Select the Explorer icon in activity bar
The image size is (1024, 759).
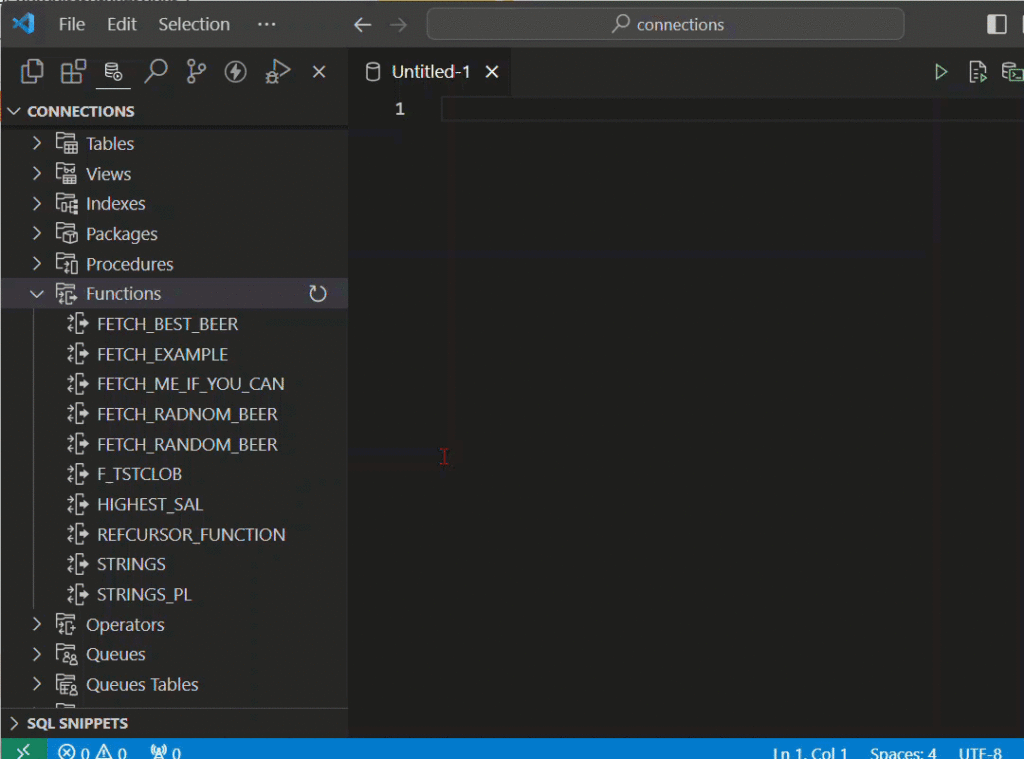(31, 71)
